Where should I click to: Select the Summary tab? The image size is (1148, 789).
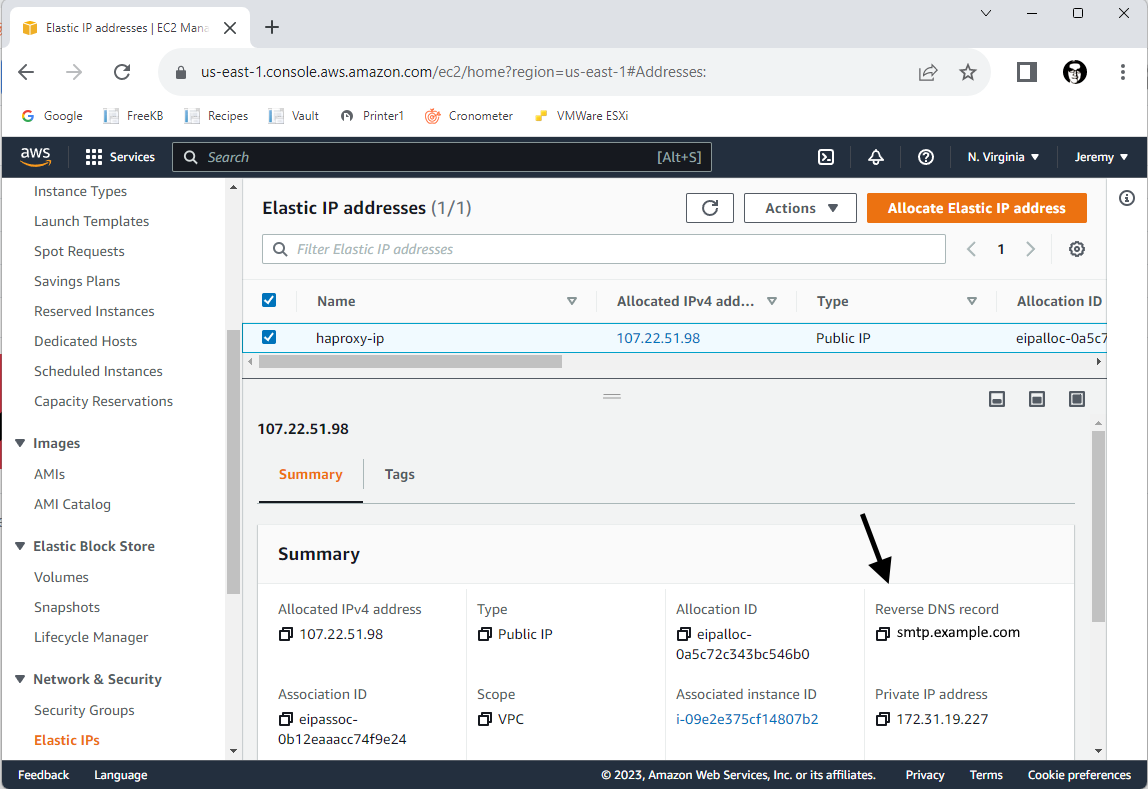[x=310, y=474]
